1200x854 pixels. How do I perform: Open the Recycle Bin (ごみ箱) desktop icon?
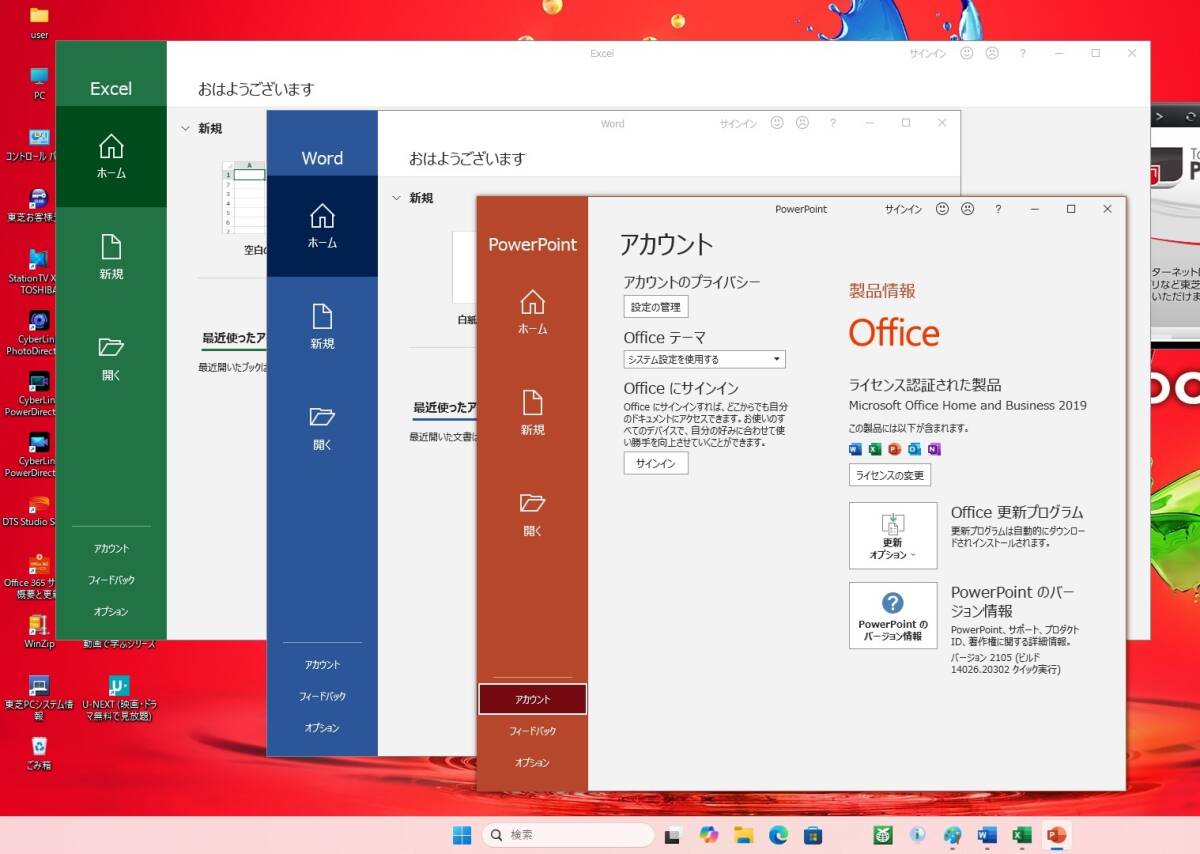tap(39, 753)
